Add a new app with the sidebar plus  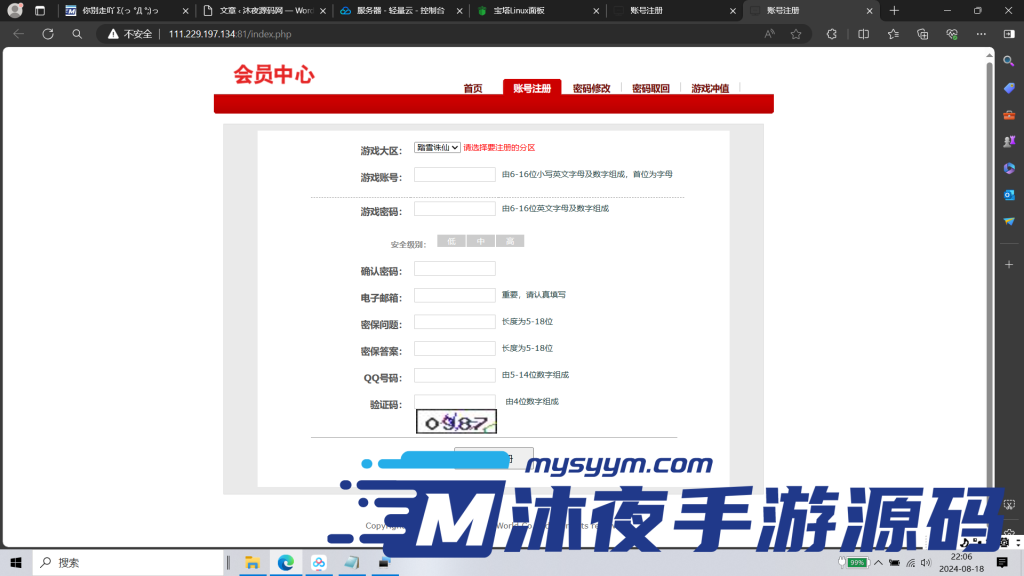(x=1007, y=264)
